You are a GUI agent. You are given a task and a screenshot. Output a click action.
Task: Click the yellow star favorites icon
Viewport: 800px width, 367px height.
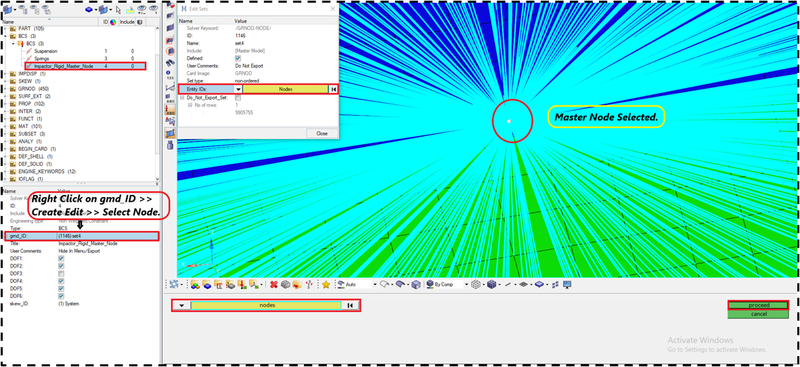(x=326, y=284)
